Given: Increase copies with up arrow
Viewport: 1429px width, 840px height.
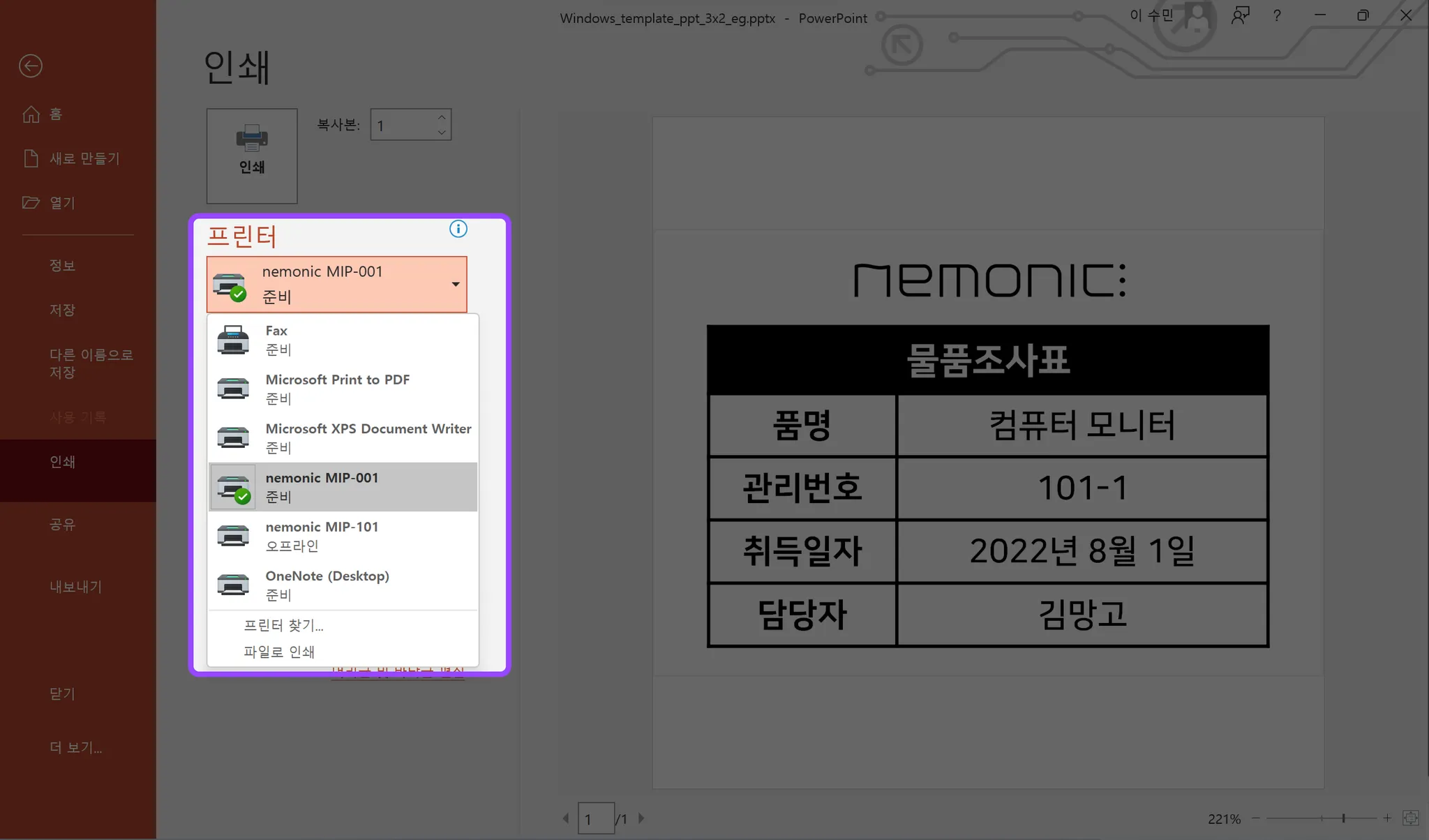Looking at the screenshot, I should (x=442, y=117).
